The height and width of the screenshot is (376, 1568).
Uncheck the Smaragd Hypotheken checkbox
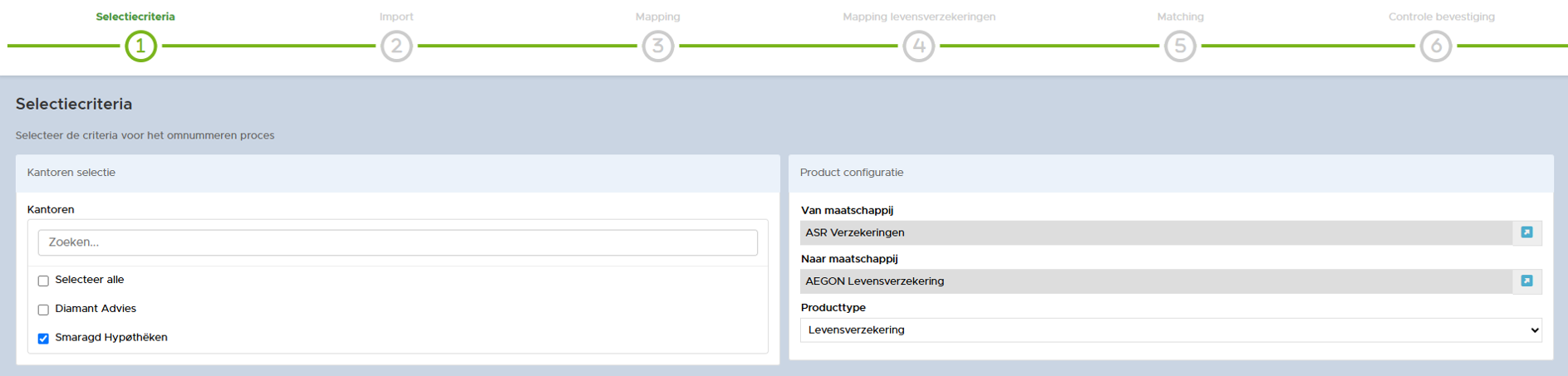tap(43, 339)
